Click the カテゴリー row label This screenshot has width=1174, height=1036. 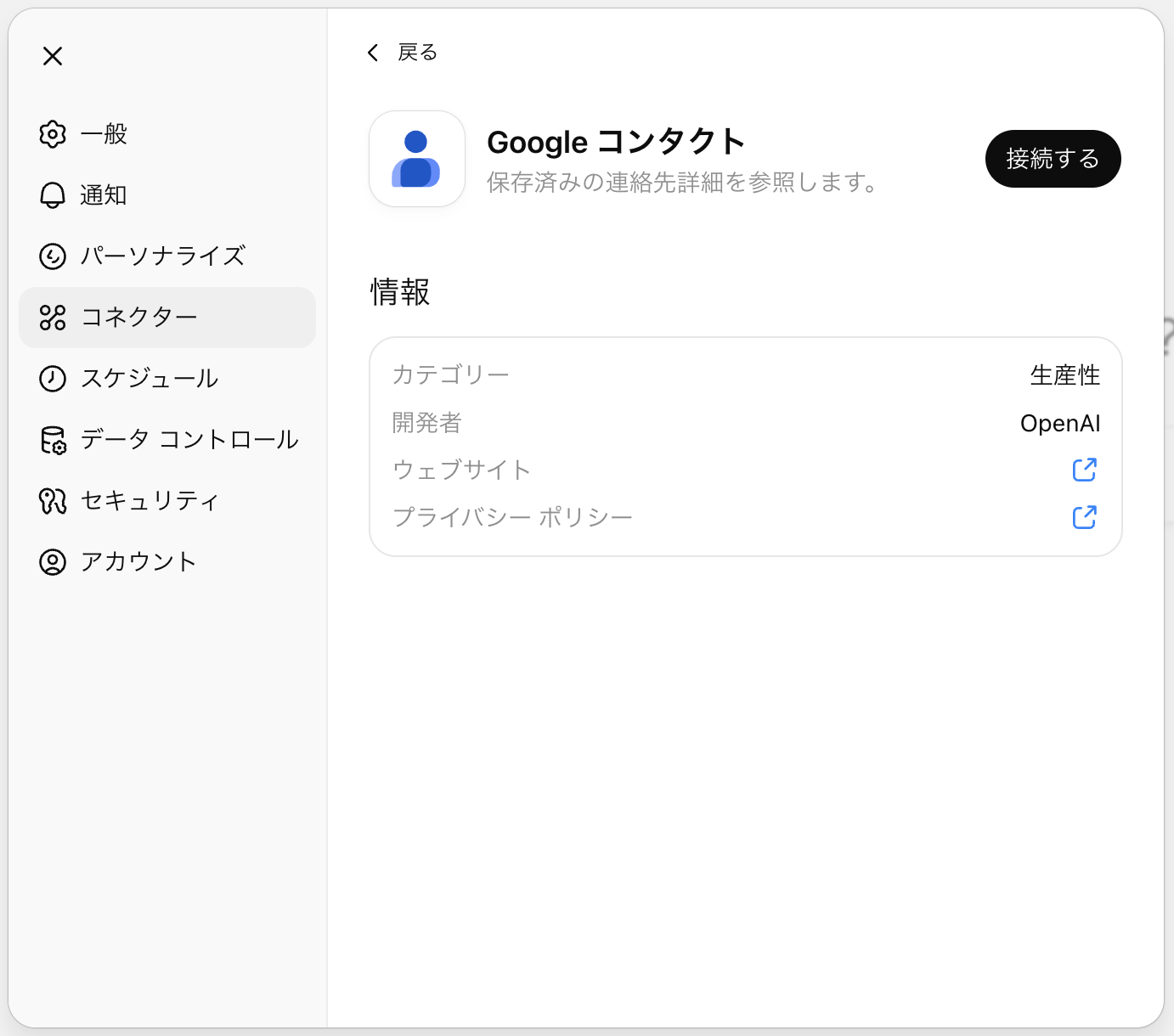point(450,375)
